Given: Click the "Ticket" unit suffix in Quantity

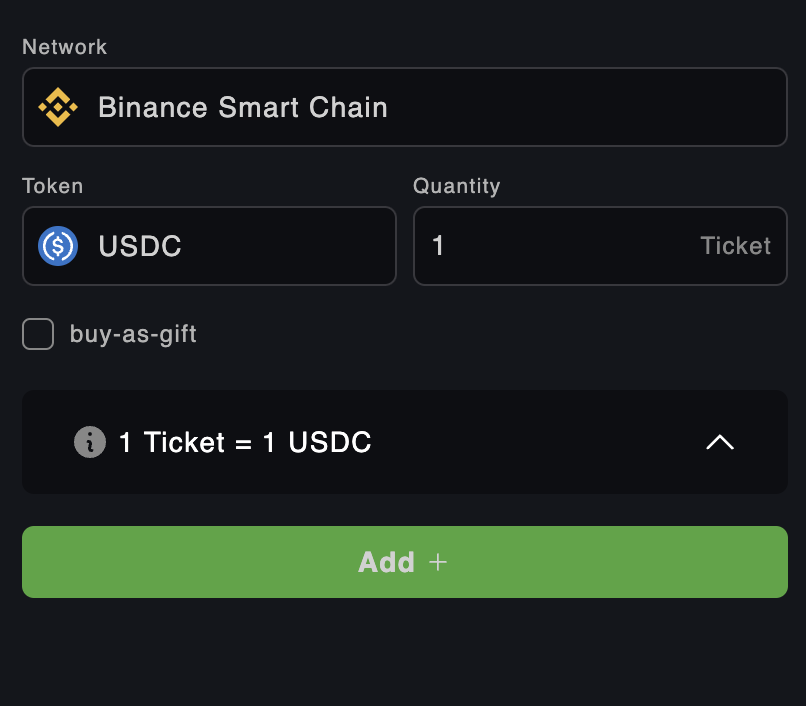Looking at the screenshot, I should 736,246.
